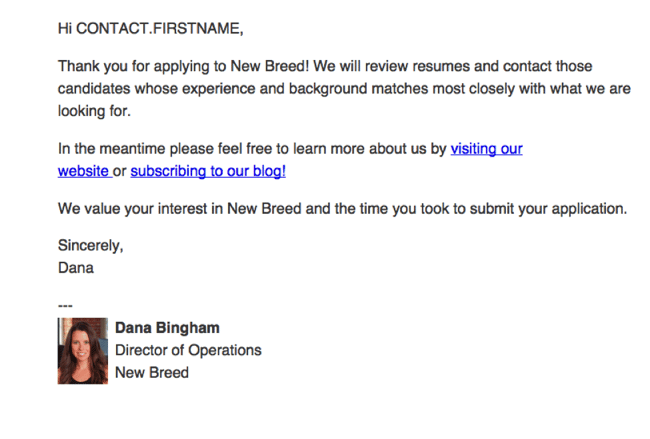Click Dana Bingham's profile photo

83,351
